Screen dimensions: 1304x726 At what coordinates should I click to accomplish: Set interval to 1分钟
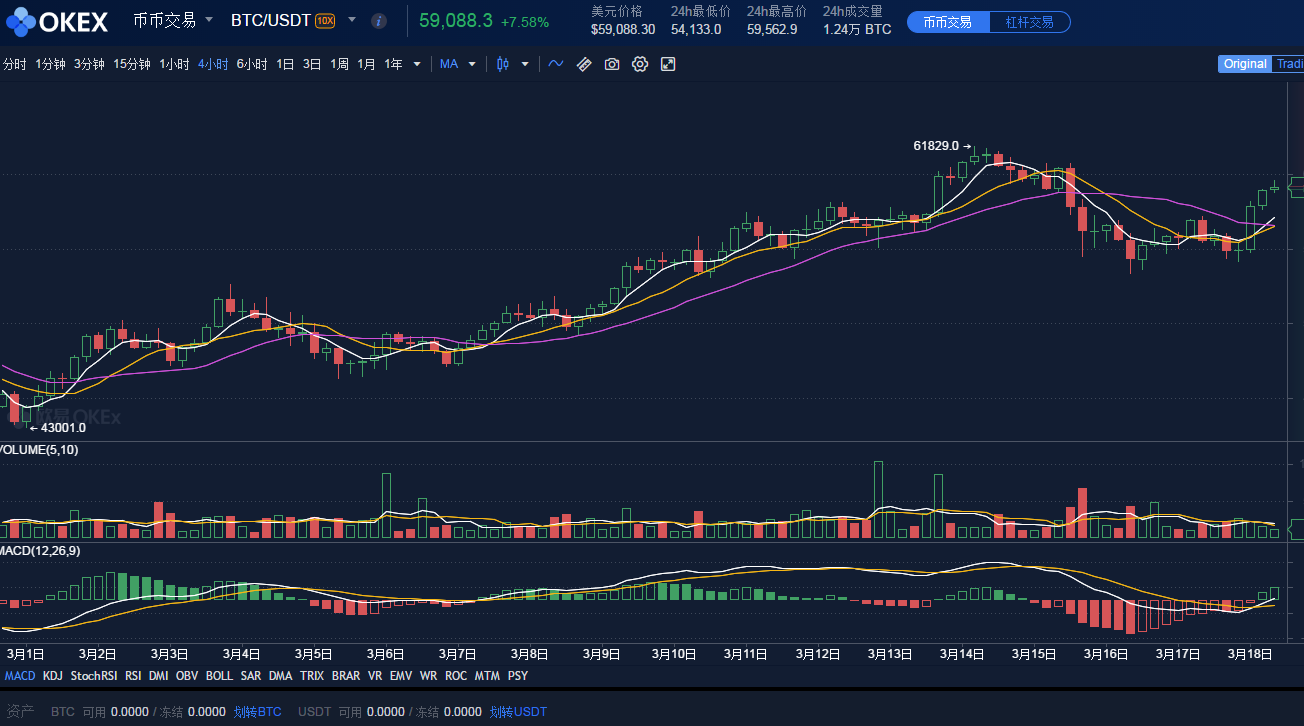click(50, 64)
